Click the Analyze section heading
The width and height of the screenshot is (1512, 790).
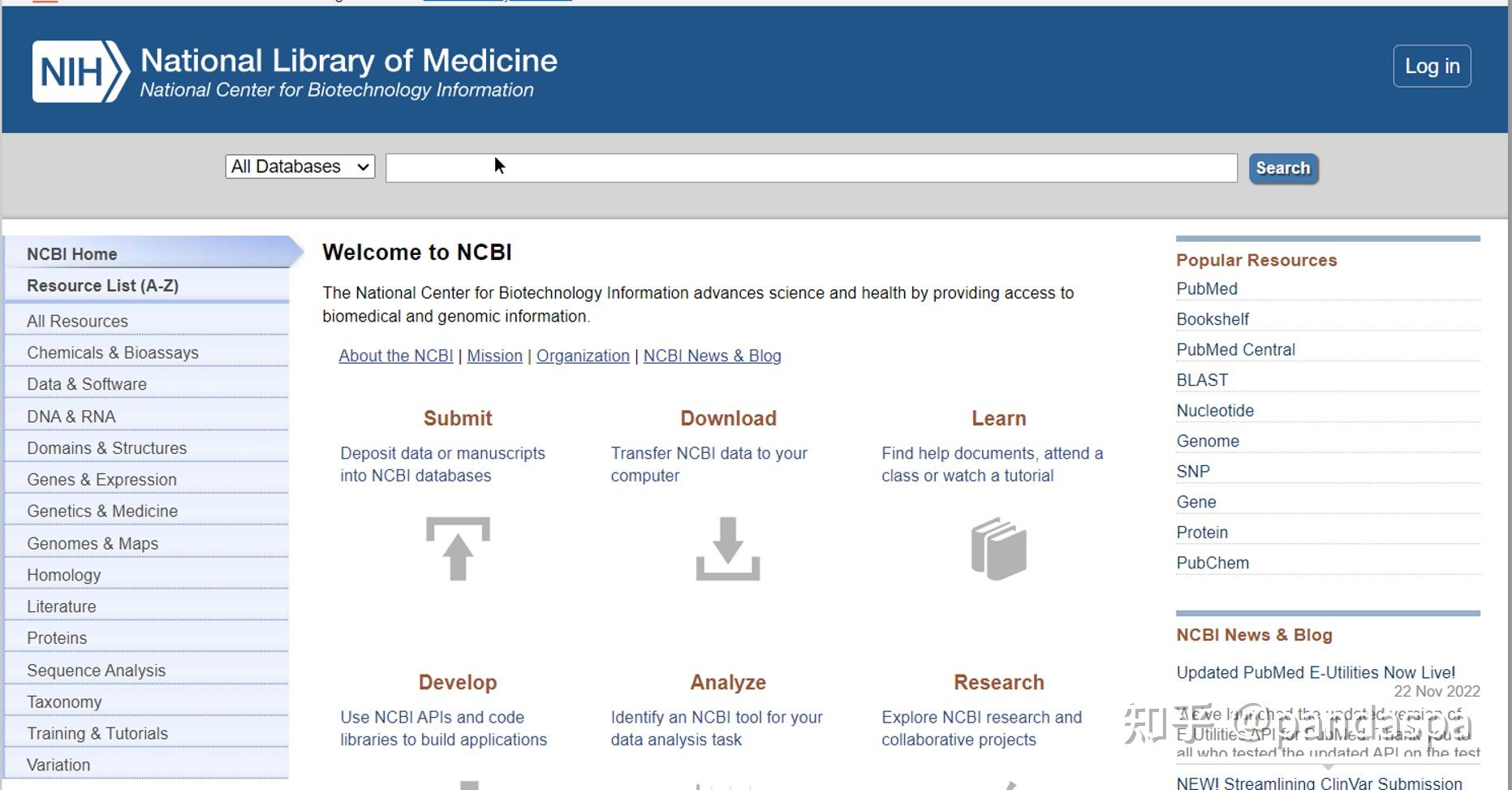pyautogui.click(x=728, y=682)
